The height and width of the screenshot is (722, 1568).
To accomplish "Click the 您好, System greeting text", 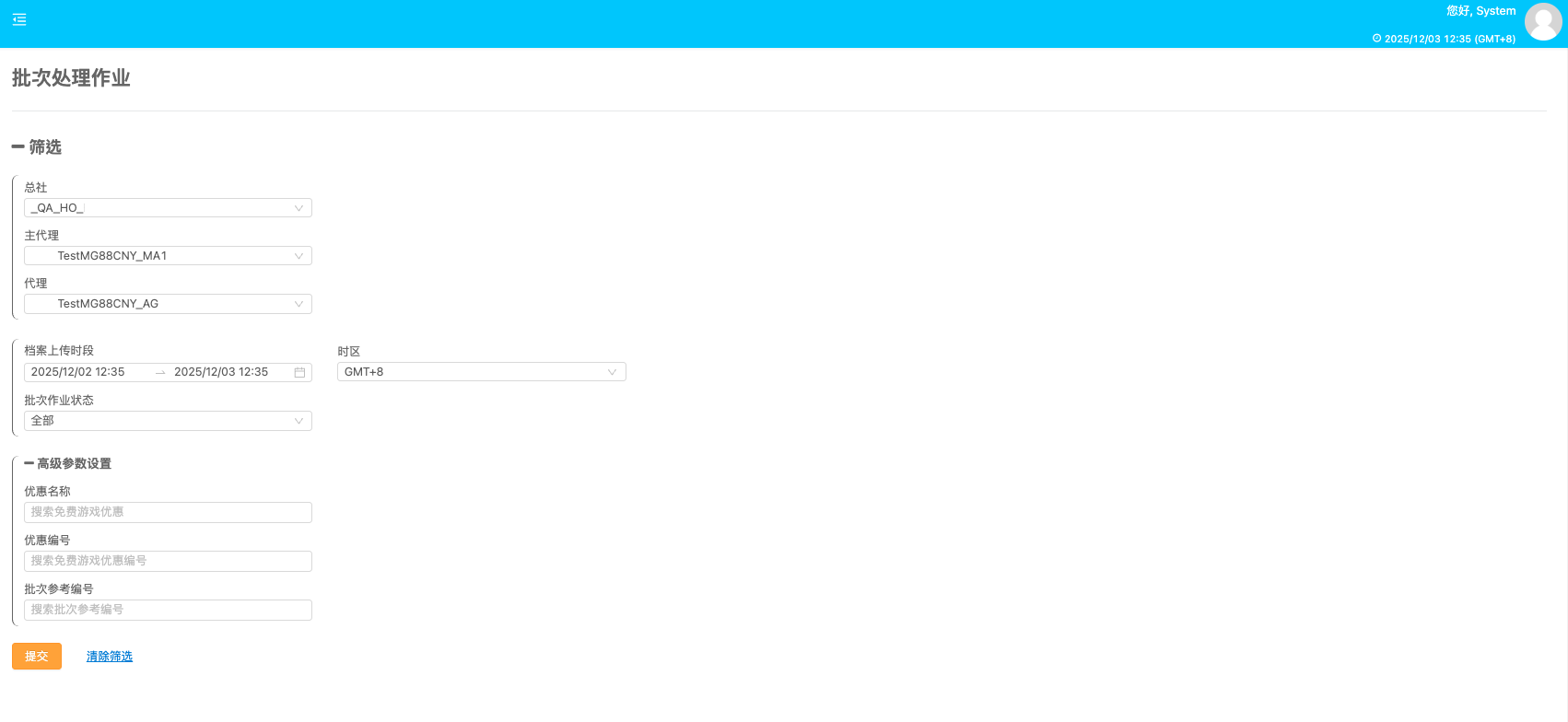I will (1480, 11).
